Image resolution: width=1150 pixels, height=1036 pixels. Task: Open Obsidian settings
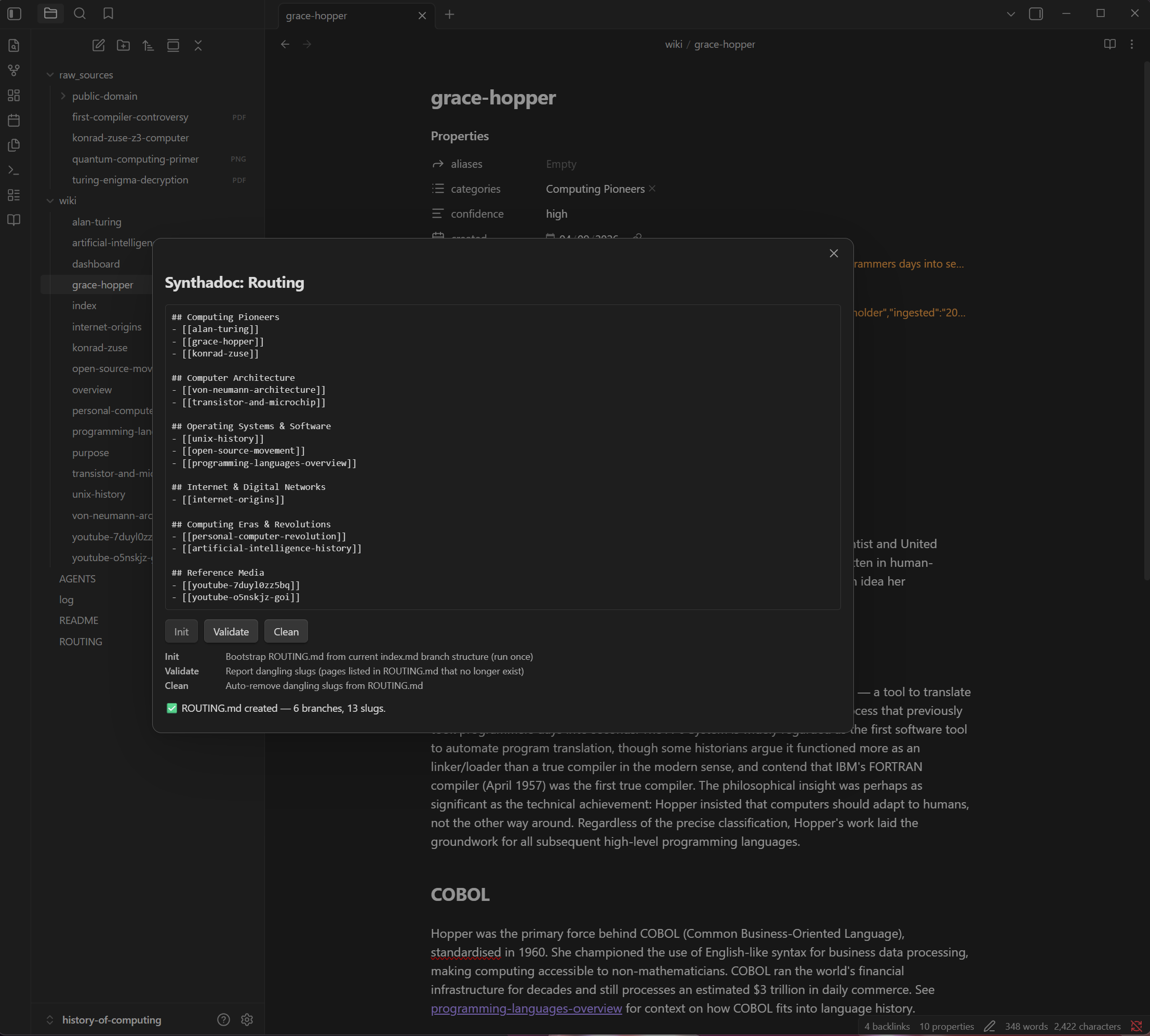[247, 1019]
